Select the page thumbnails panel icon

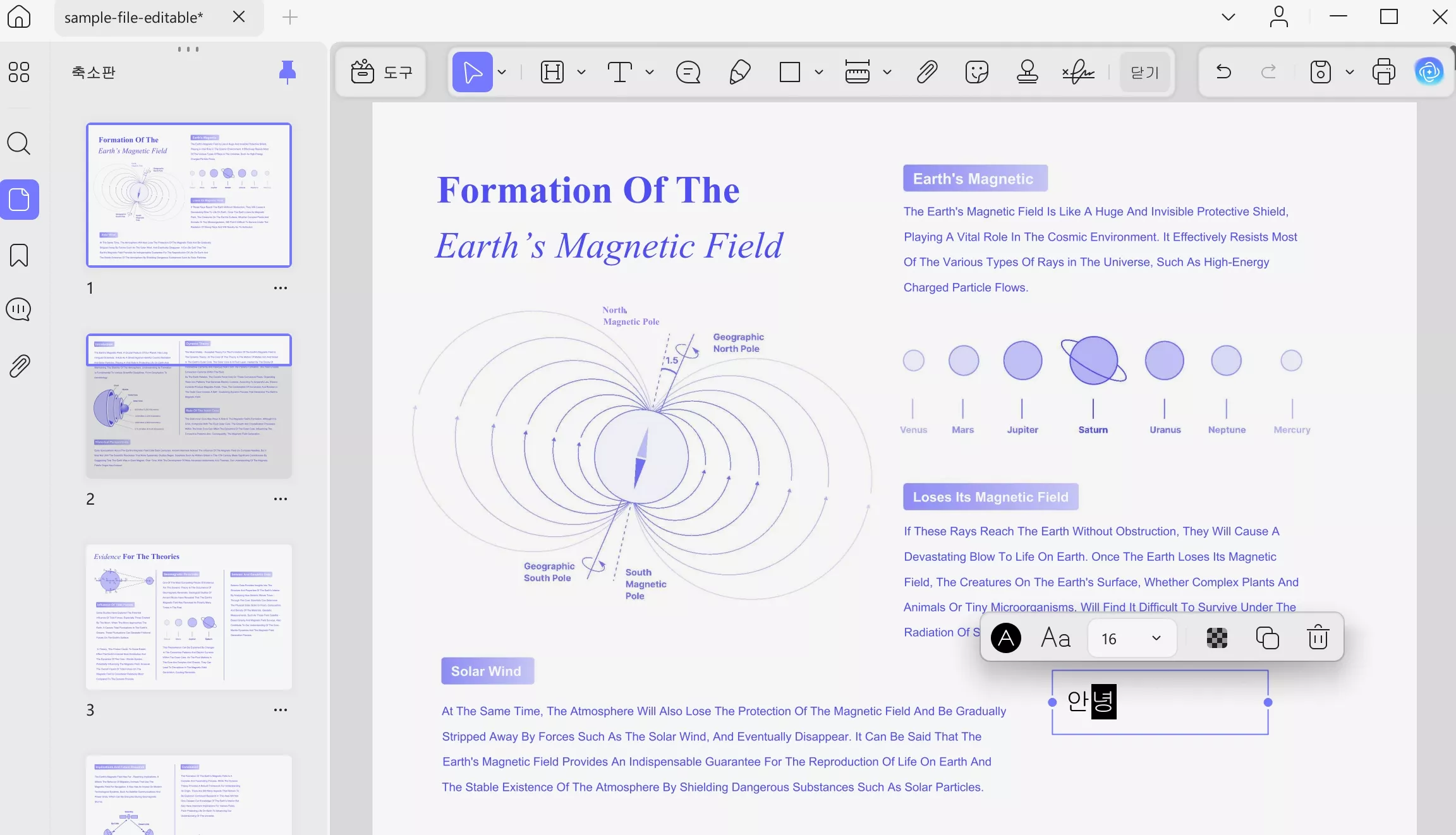coord(20,200)
